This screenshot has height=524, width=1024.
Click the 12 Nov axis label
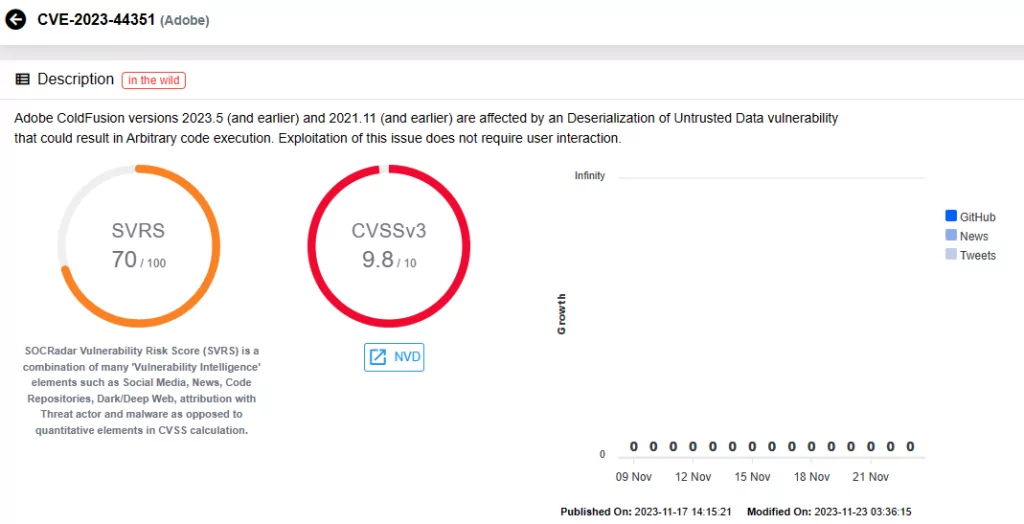[x=693, y=477]
